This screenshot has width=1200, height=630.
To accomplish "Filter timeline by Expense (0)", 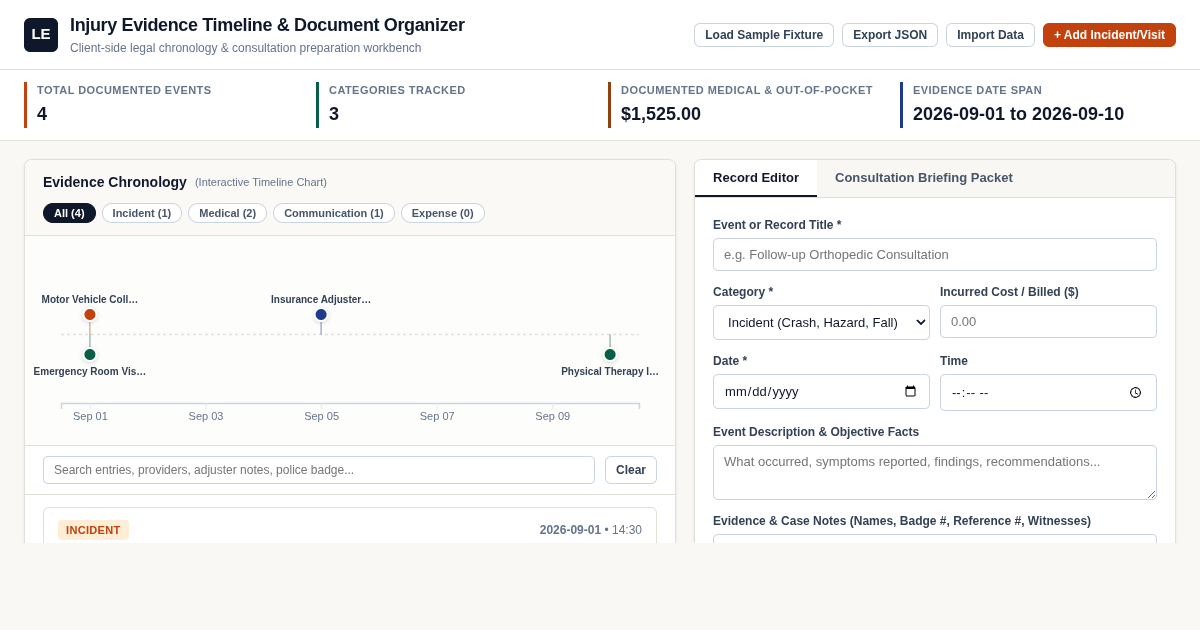I will pyautogui.click(x=443, y=213).
